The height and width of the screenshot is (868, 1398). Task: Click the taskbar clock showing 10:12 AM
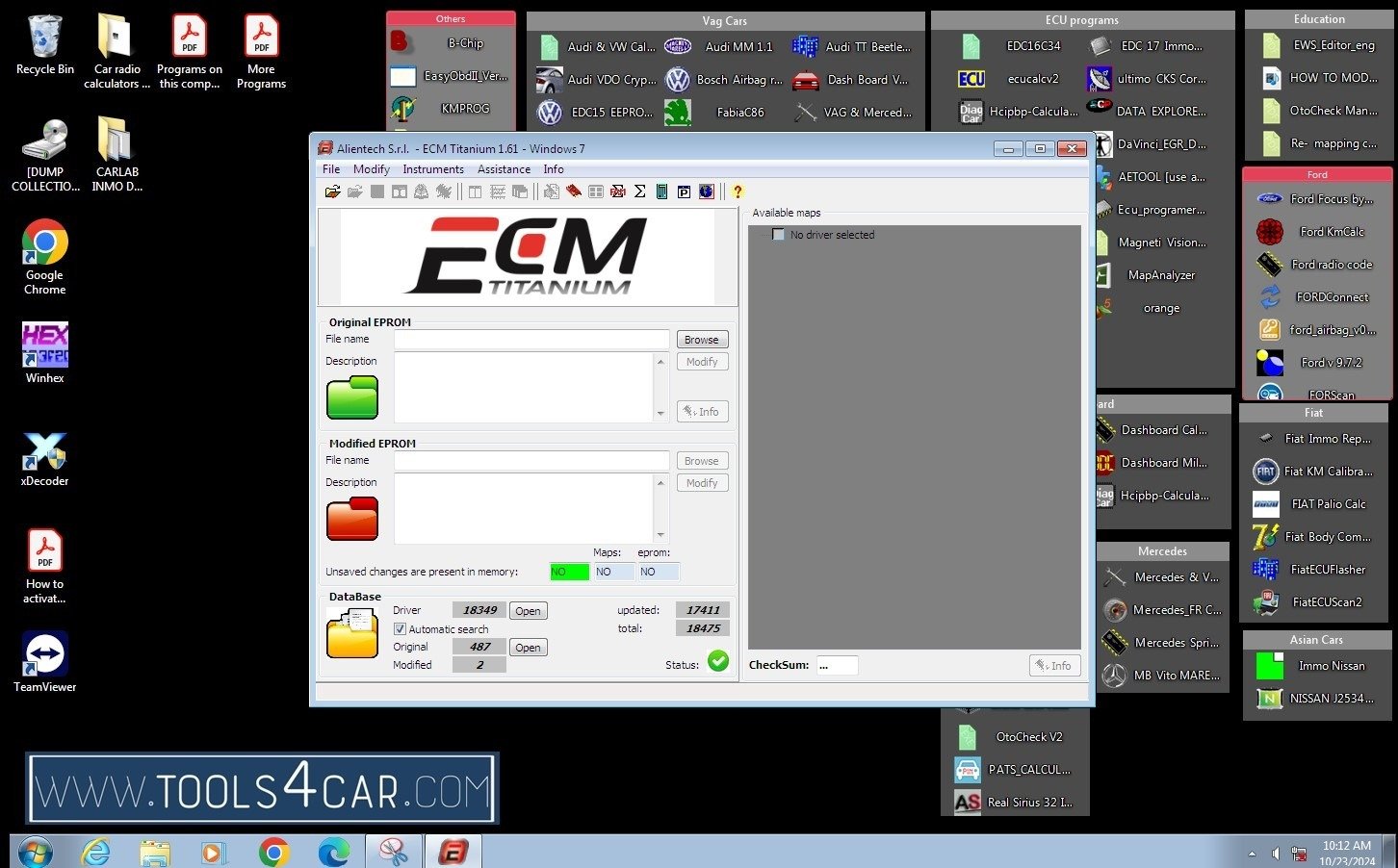(1346, 853)
